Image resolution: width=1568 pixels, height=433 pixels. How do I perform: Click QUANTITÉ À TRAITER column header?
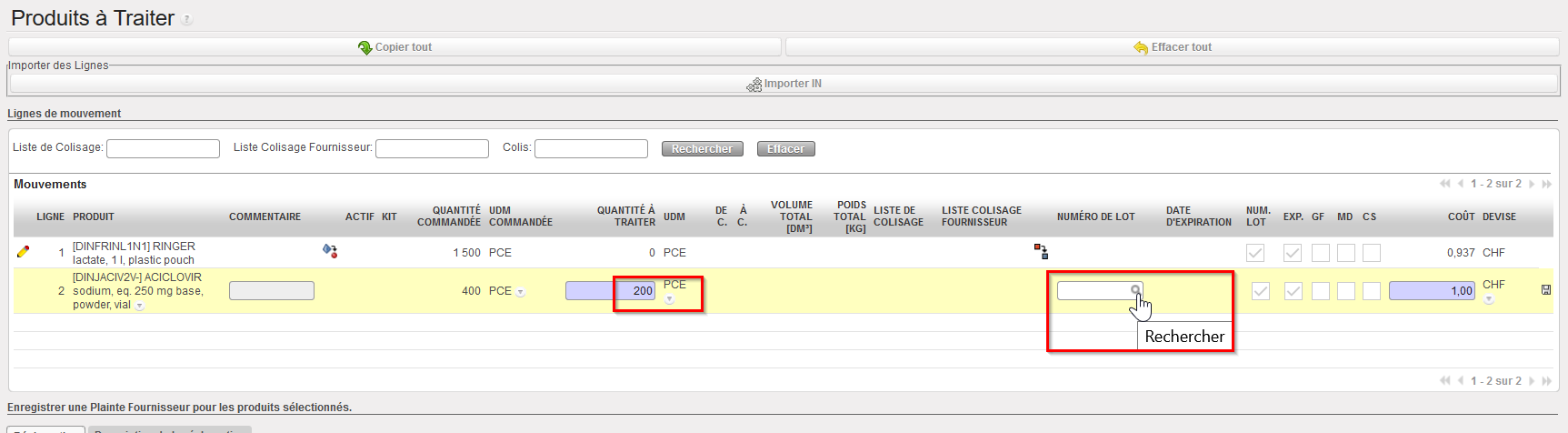tap(626, 216)
